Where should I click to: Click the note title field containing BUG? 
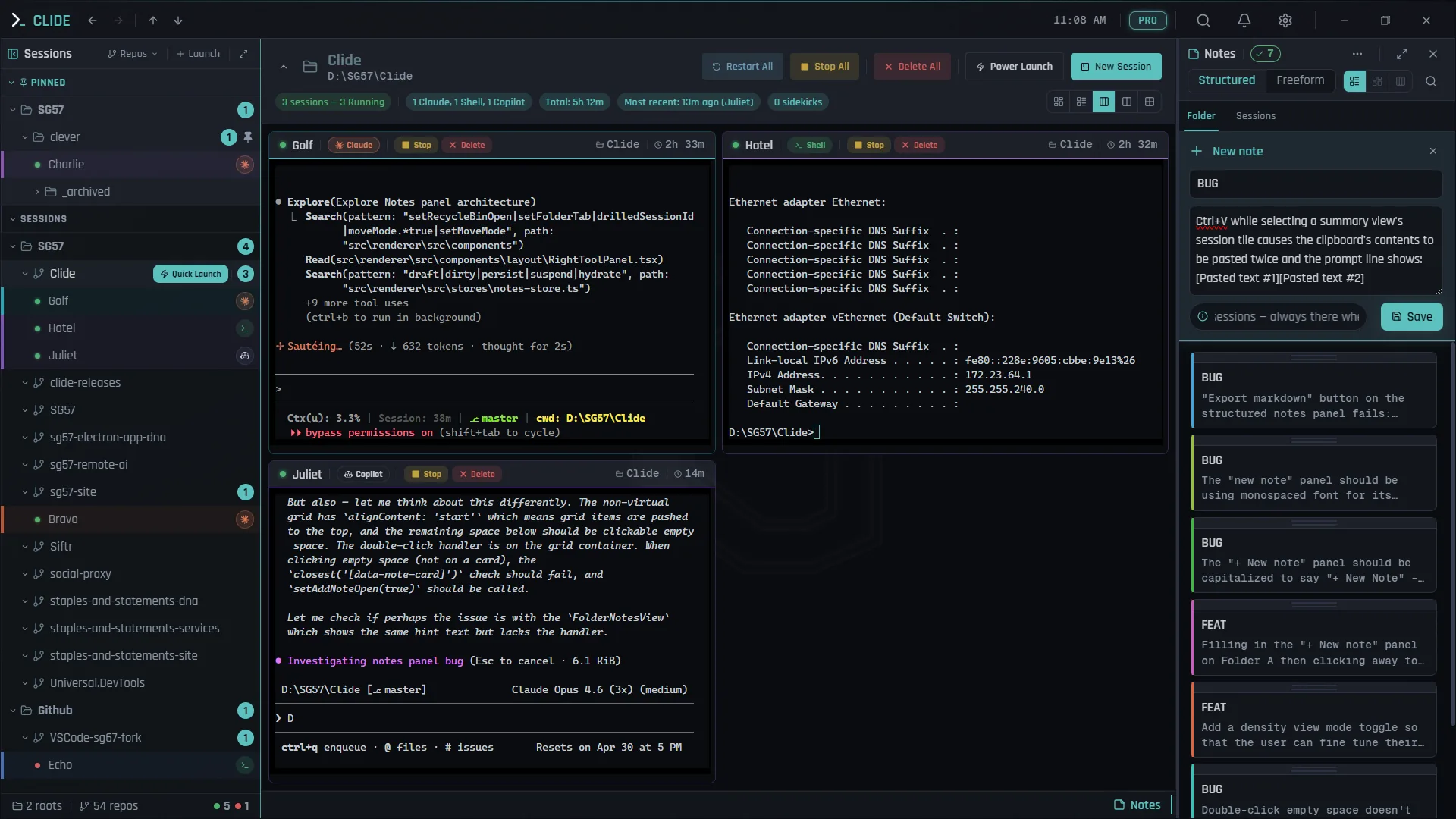(1316, 184)
